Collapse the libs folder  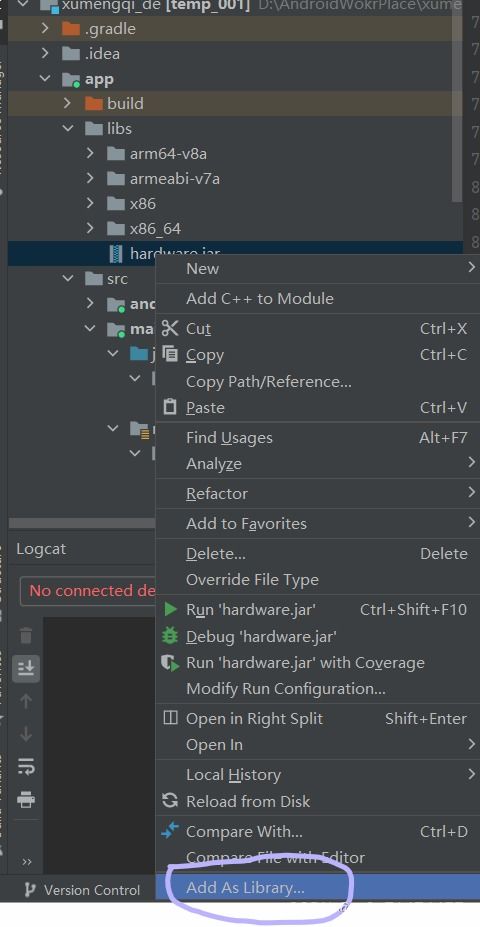click(x=69, y=128)
